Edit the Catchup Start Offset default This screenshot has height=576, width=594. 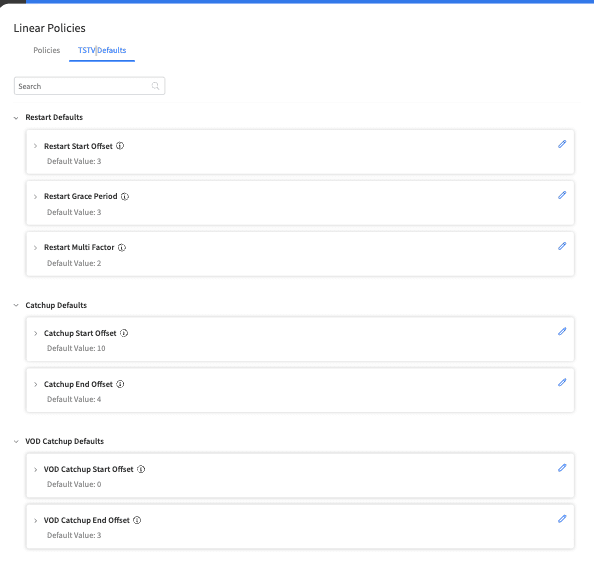(x=562, y=332)
